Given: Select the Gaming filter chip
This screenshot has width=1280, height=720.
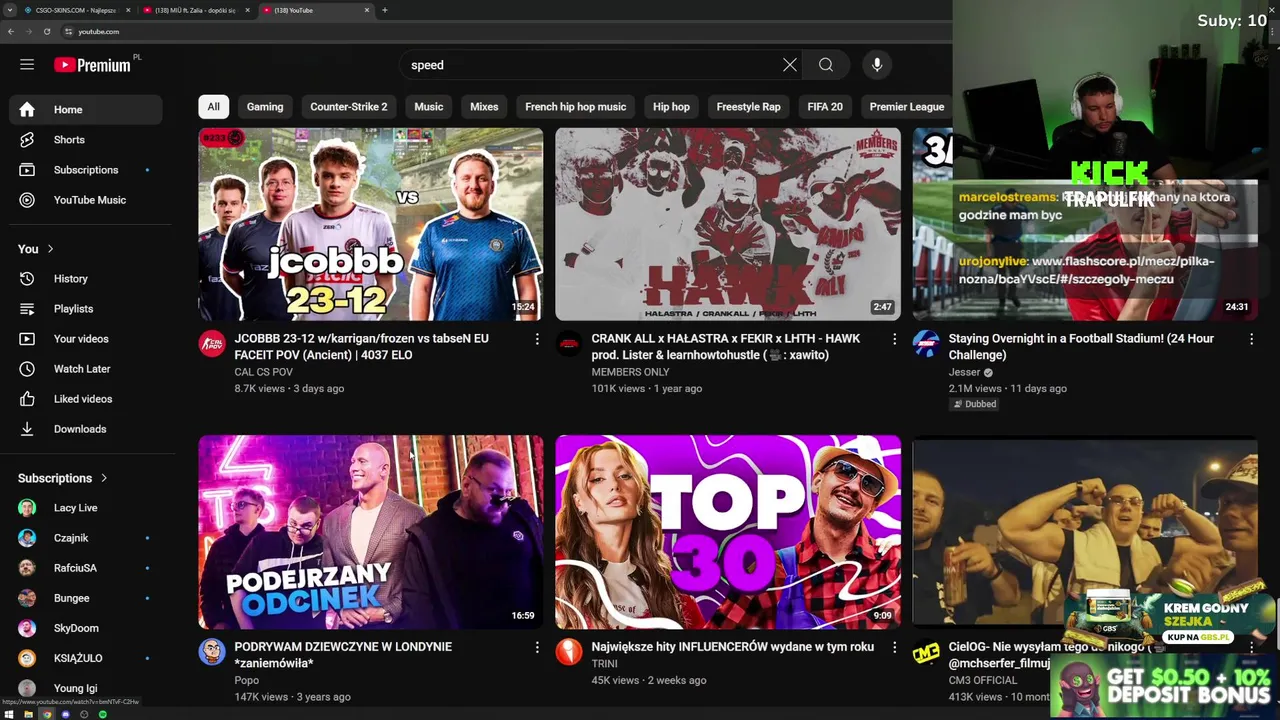Looking at the screenshot, I should point(265,107).
